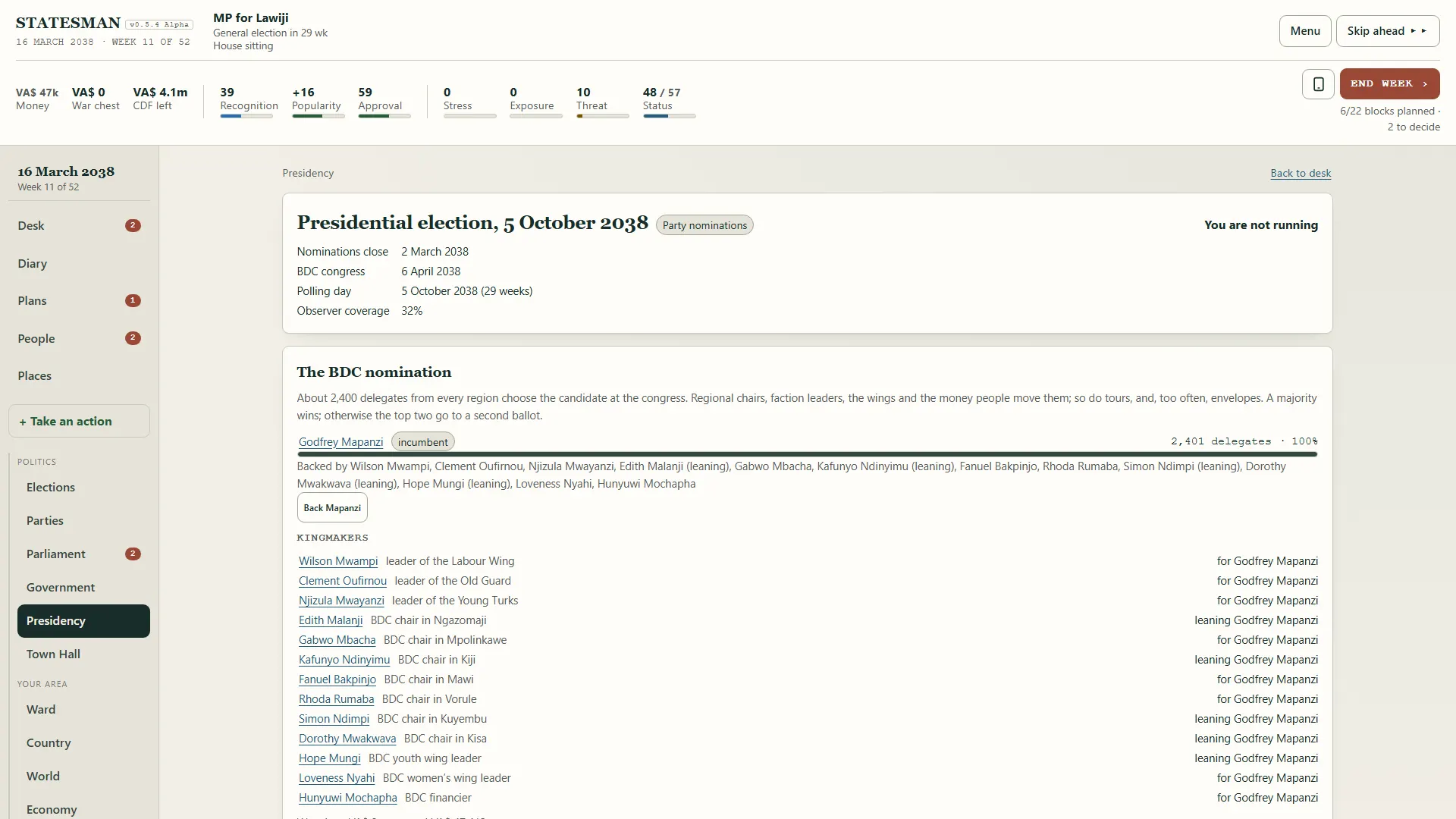Click the END WEEK button
The height and width of the screenshot is (819, 1456).
(x=1389, y=84)
